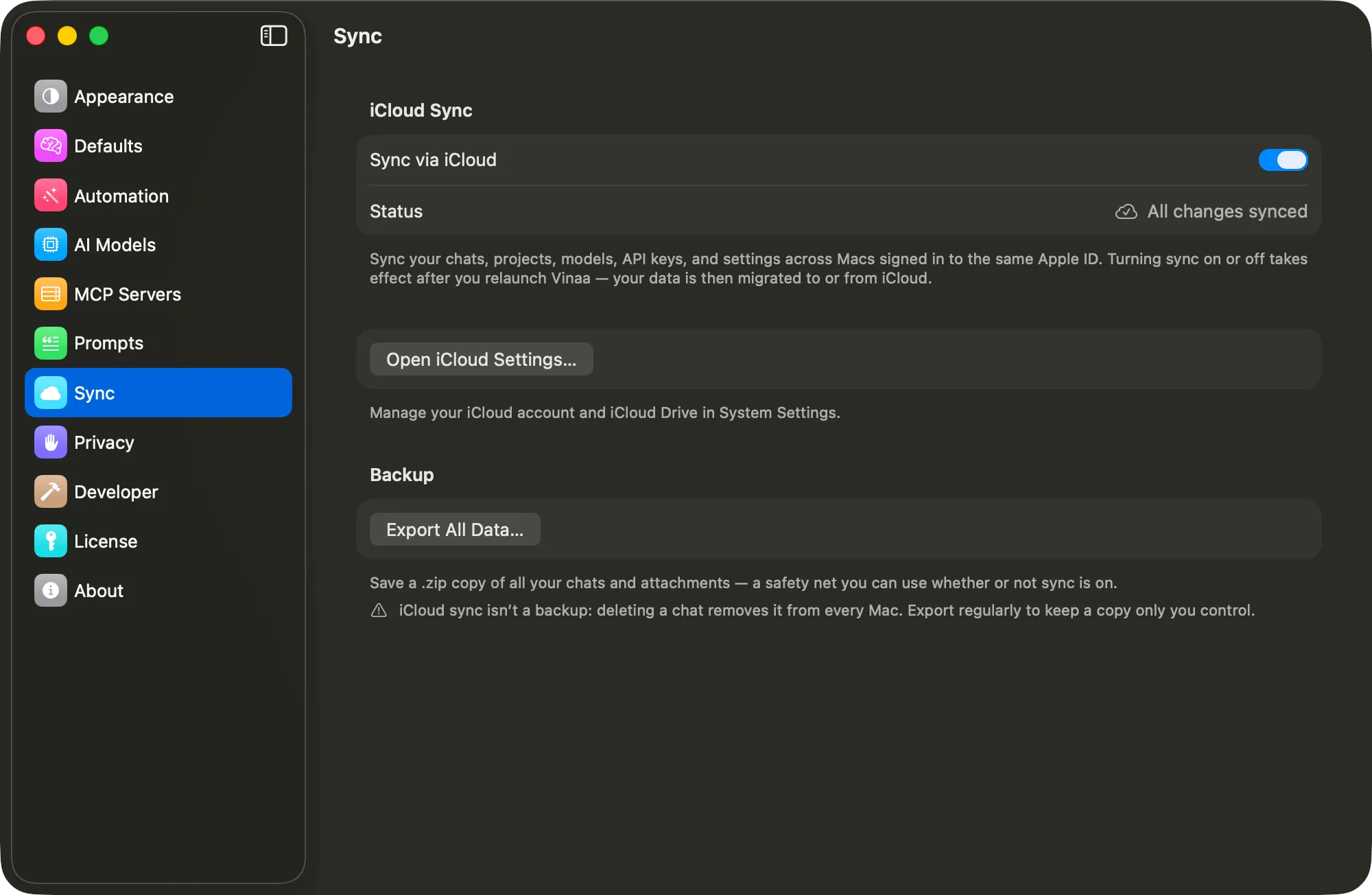Click the About info icon
Screen dimensions: 1372x895
coord(51,590)
